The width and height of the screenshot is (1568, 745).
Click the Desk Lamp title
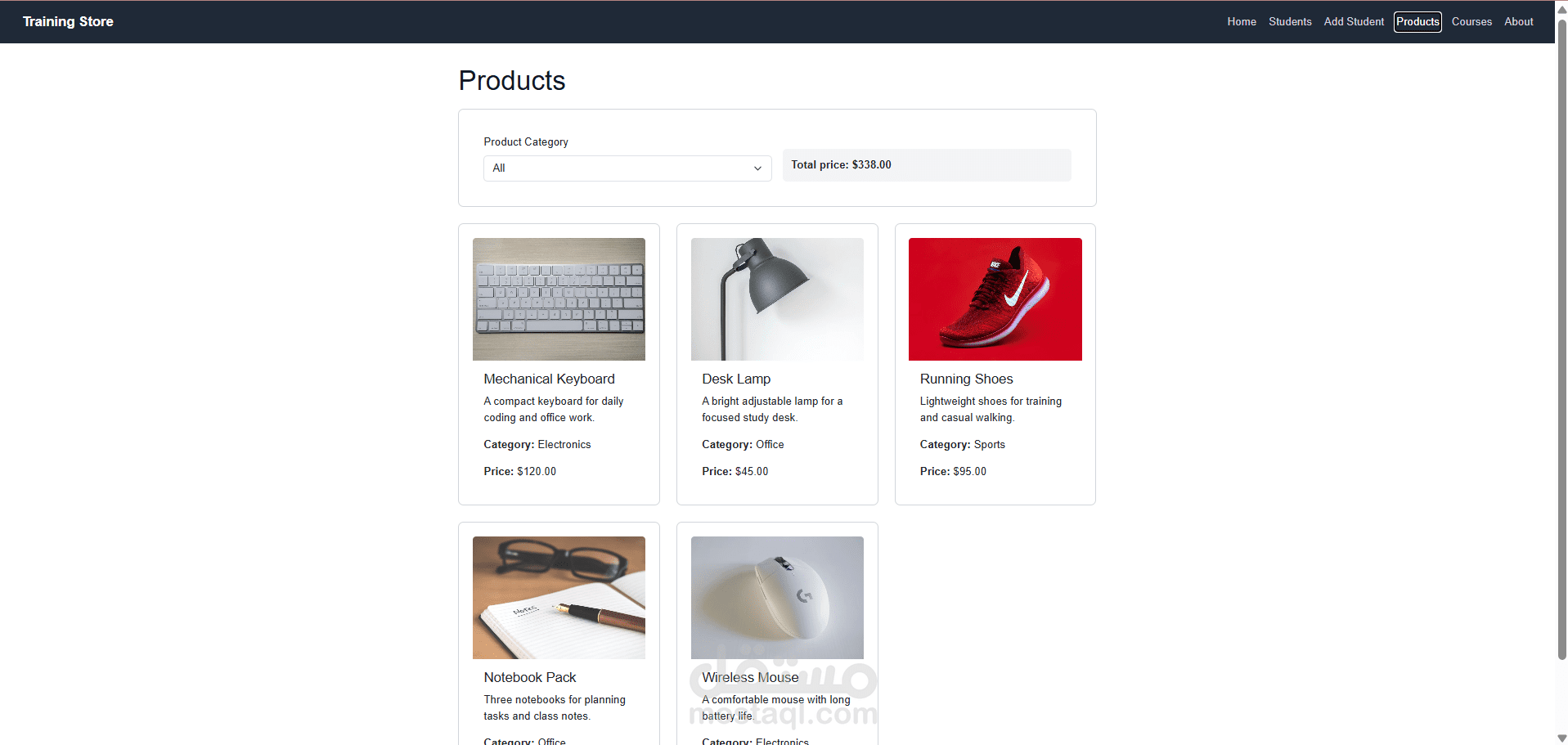pyautogui.click(x=736, y=379)
